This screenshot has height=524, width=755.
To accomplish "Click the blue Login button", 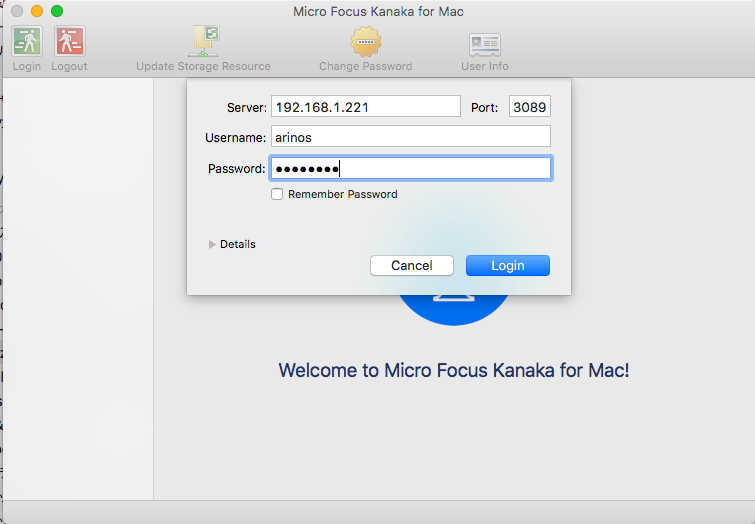I will point(508,265).
